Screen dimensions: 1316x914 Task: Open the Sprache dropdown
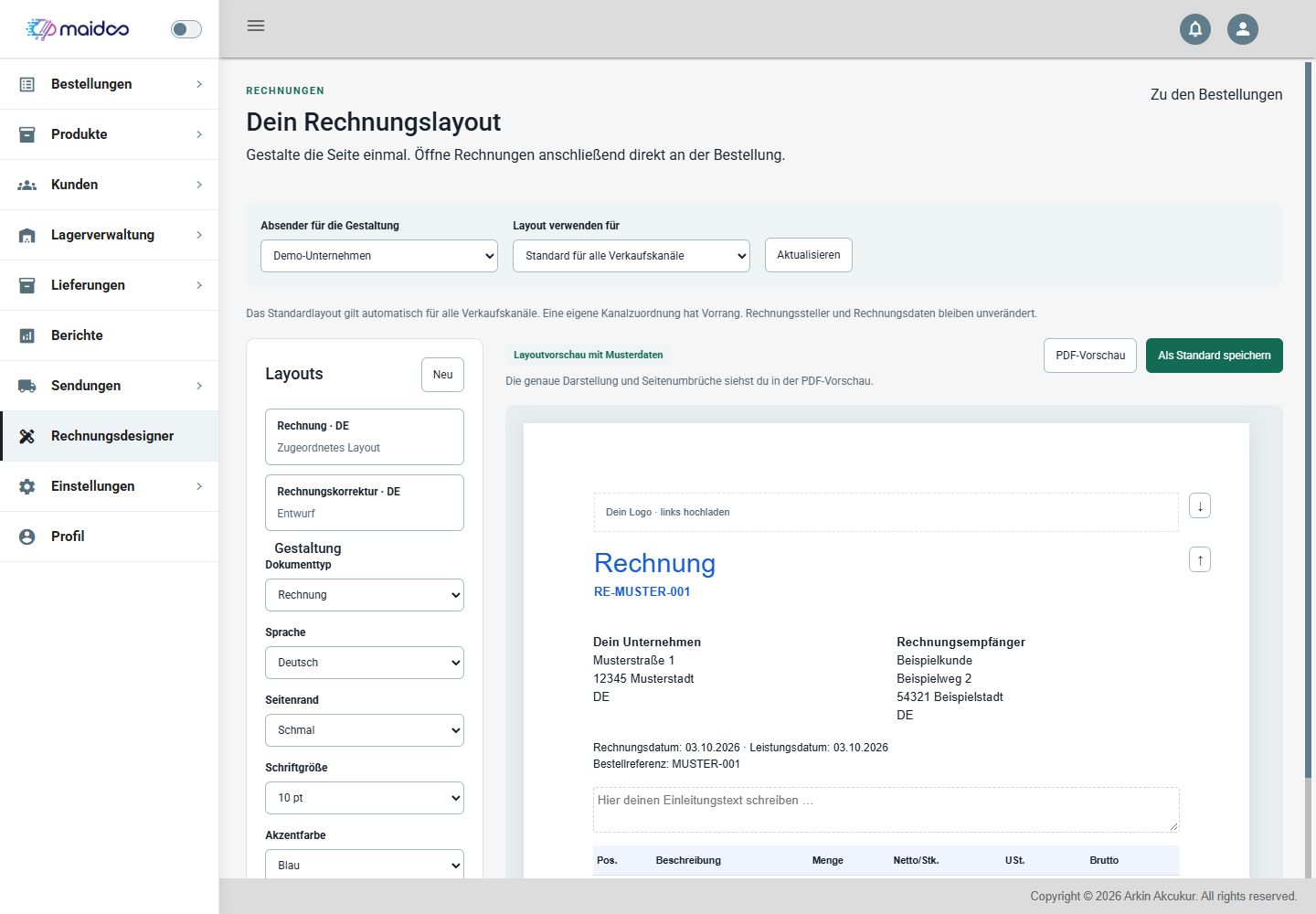pos(365,663)
